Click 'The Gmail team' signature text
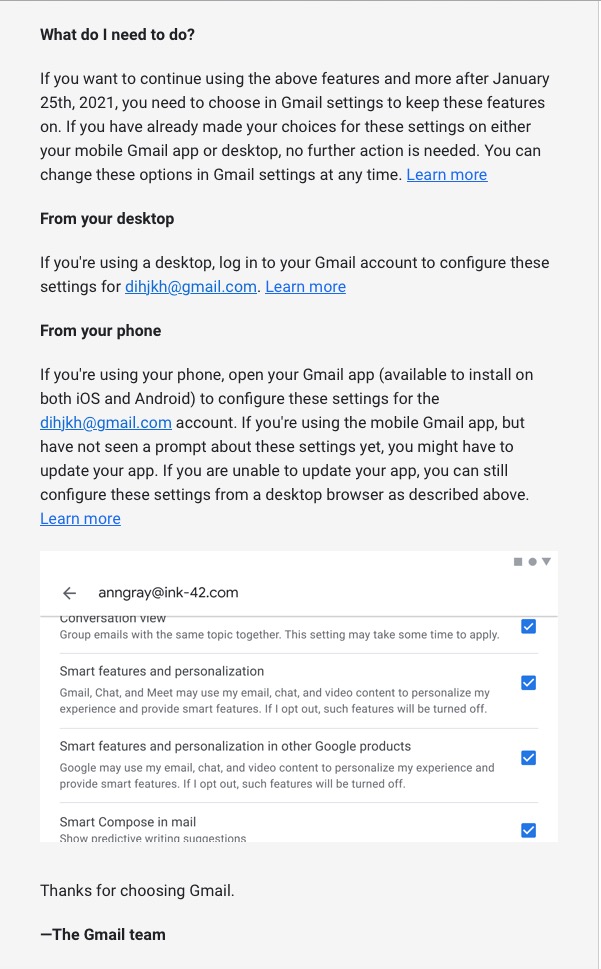The width and height of the screenshot is (601, 969). coord(103,934)
